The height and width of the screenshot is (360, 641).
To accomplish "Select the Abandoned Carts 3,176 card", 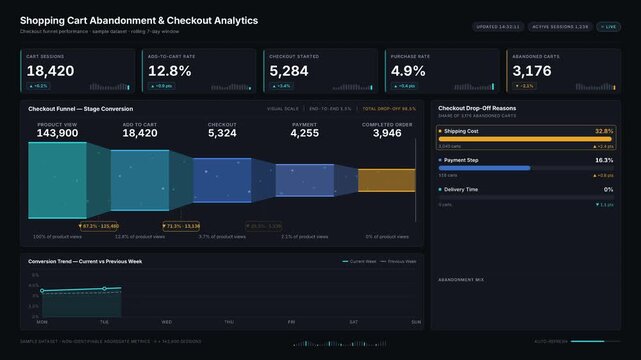I will (563, 71).
